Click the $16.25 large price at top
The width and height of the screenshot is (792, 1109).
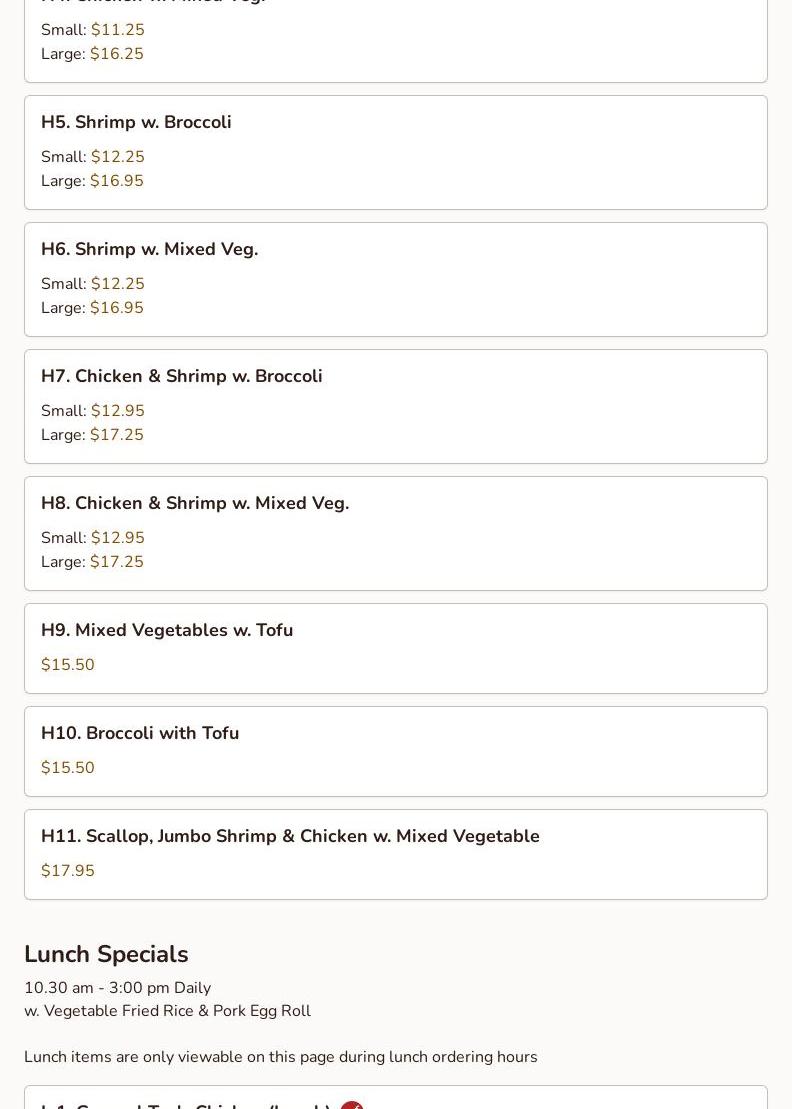coord(116,54)
